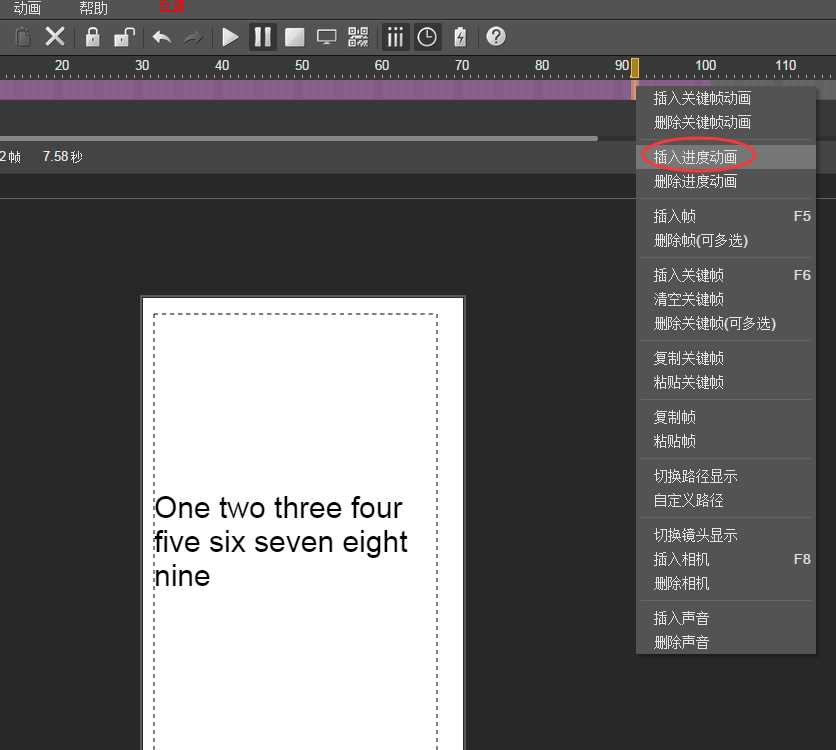Click 切换路径显示 in context menu
The image size is (836, 750).
tap(695, 476)
